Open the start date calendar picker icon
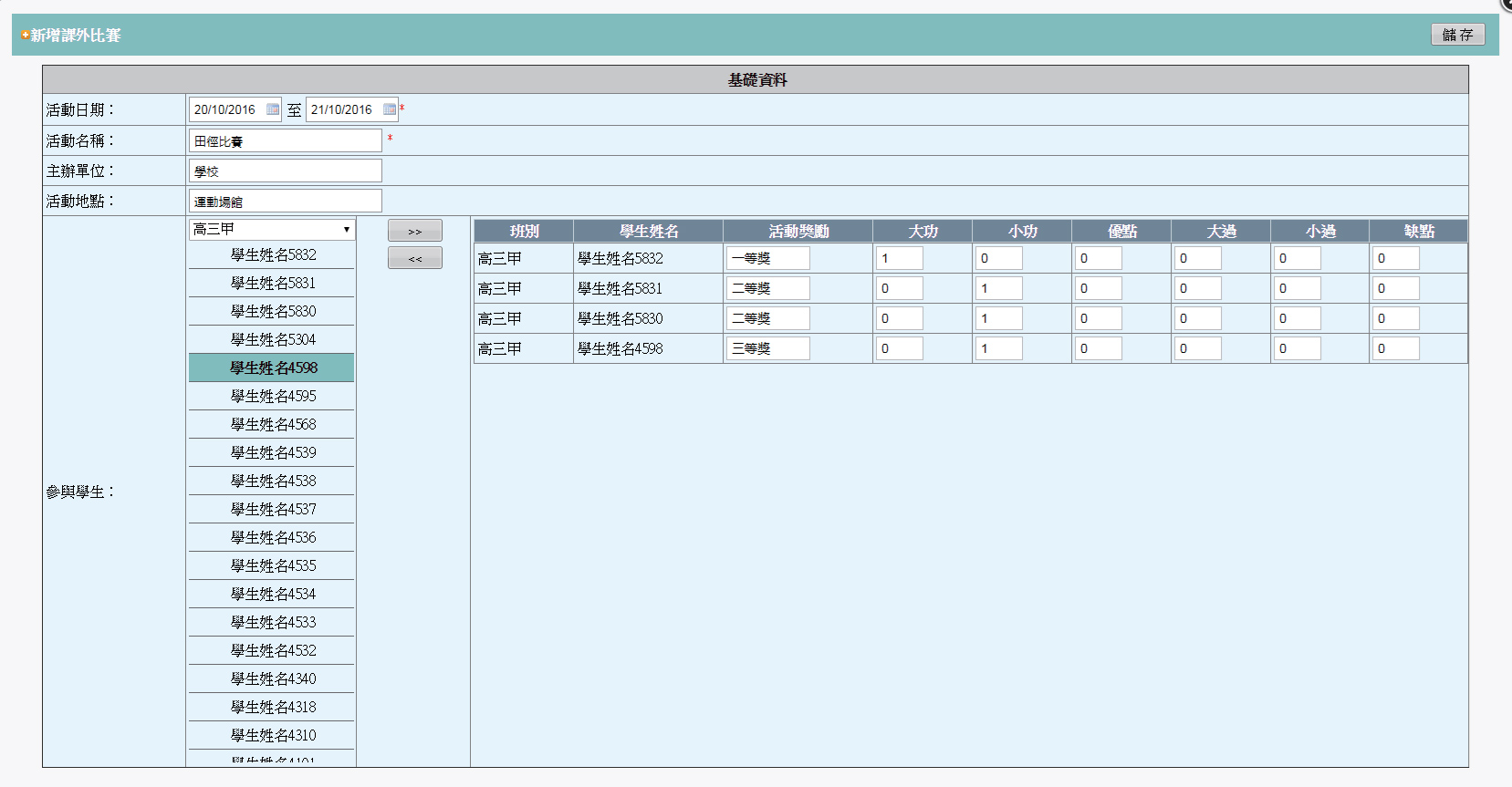 (x=272, y=109)
